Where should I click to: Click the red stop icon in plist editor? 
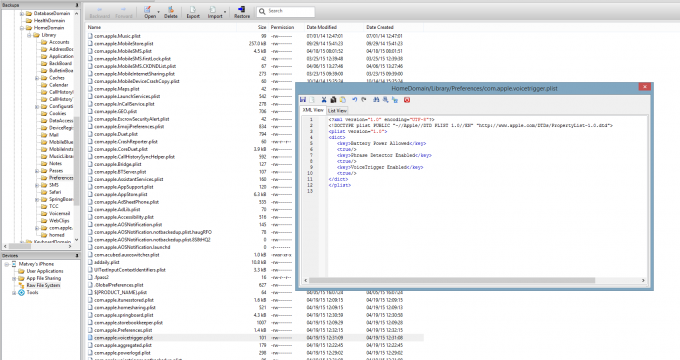click(x=407, y=100)
